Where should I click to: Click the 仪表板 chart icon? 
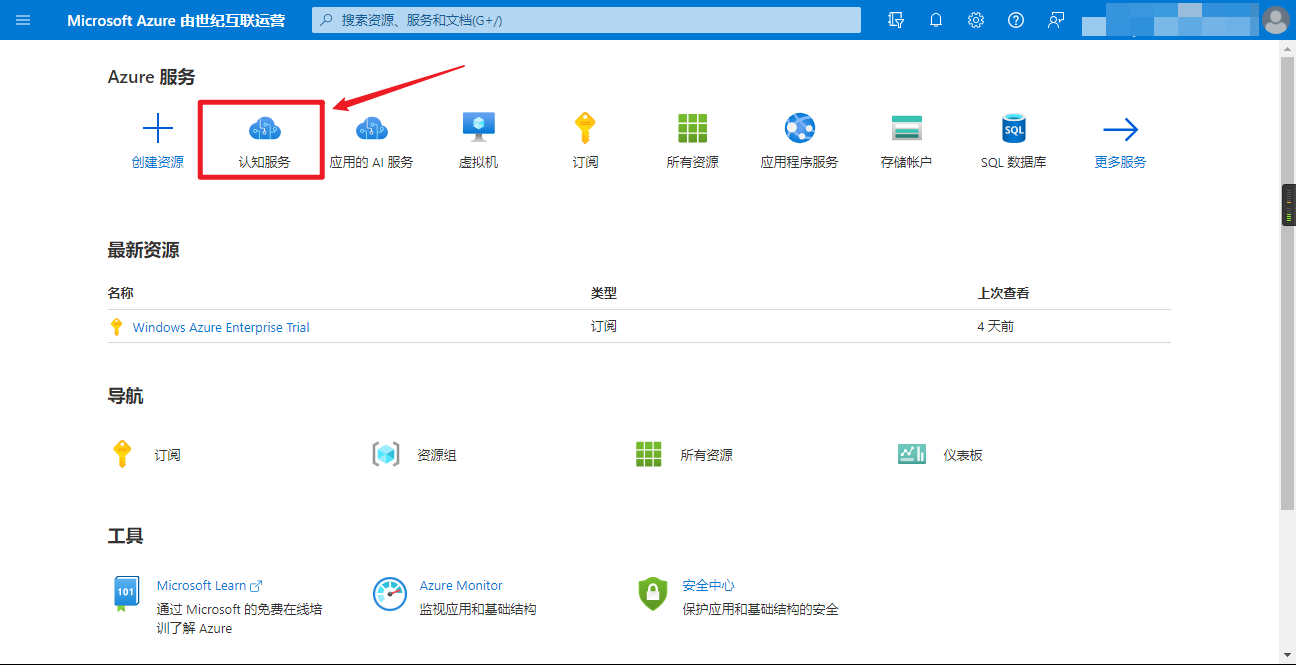[x=912, y=454]
